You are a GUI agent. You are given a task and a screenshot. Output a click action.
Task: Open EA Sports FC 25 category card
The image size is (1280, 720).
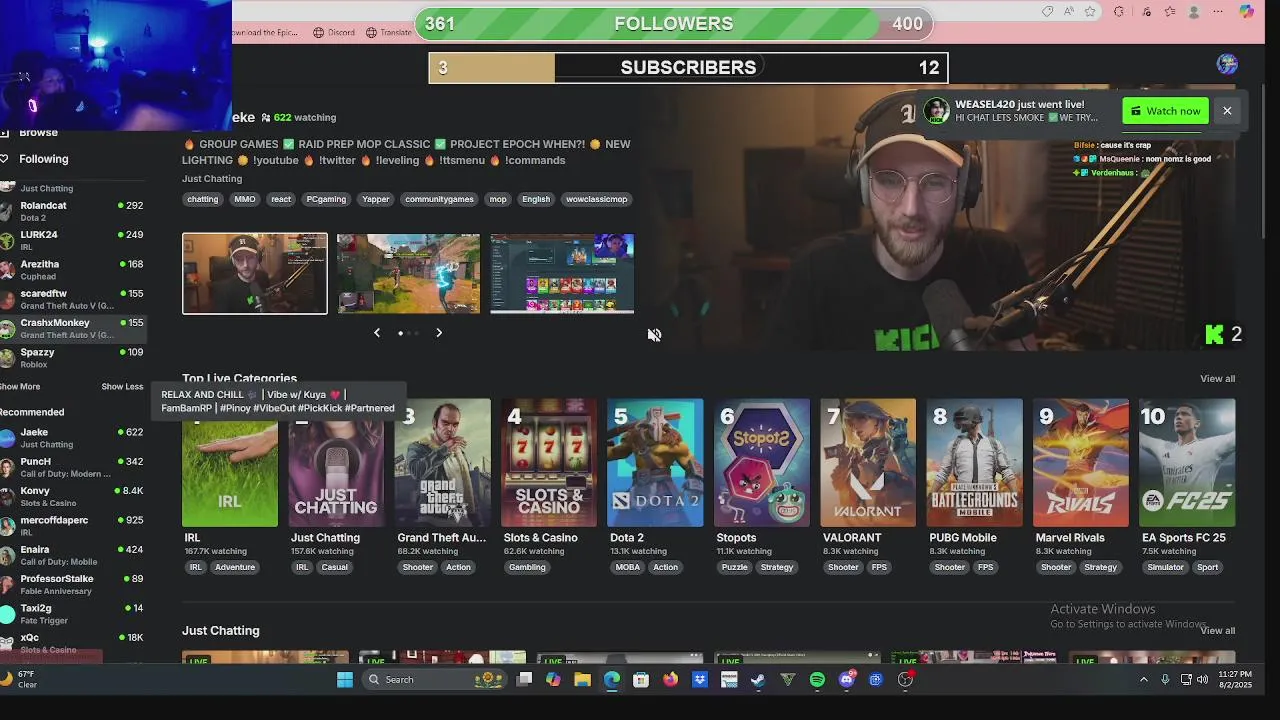click(x=1188, y=463)
